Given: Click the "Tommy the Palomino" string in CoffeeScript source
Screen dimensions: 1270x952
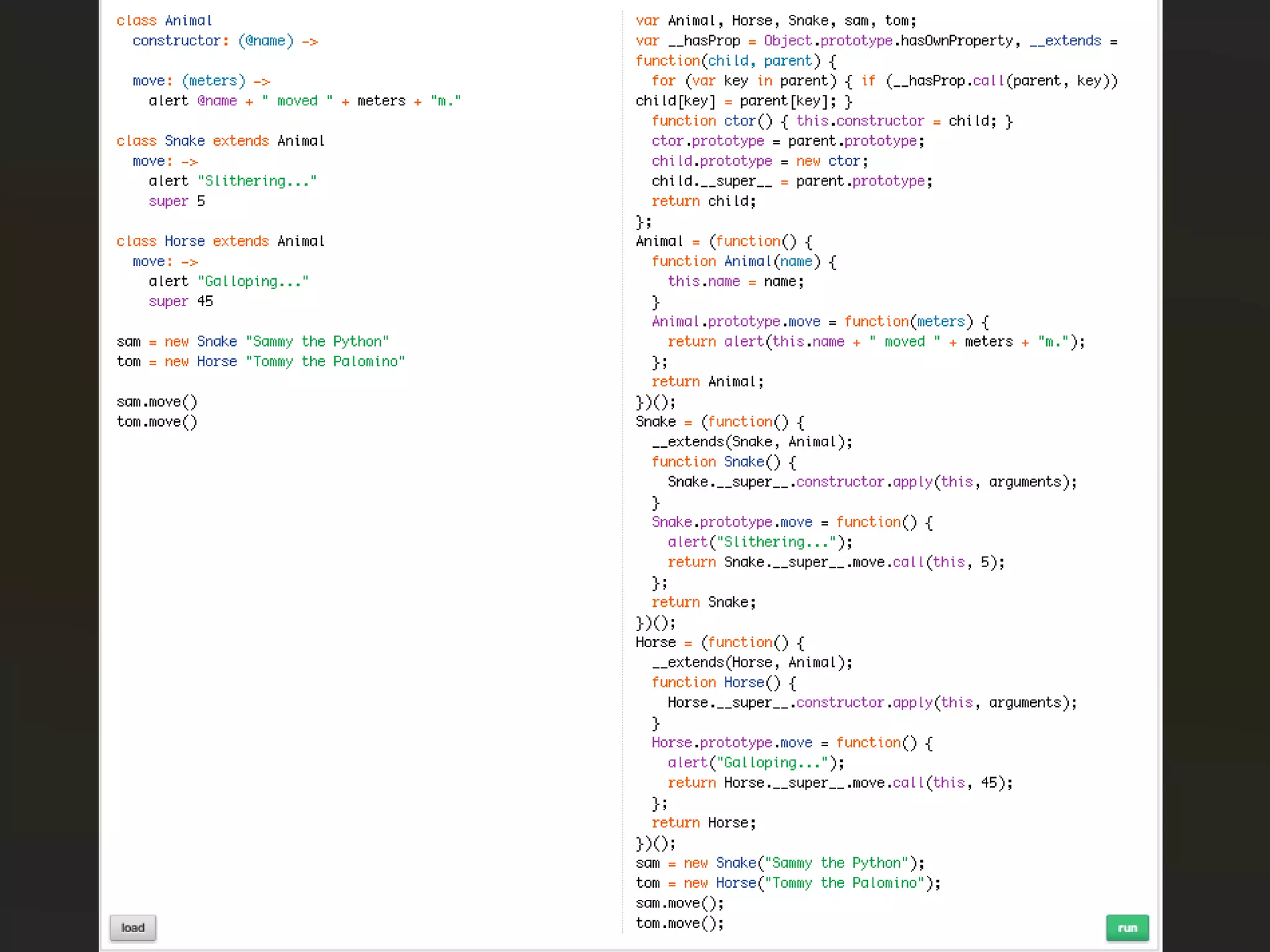Looking at the screenshot, I should (325, 361).
